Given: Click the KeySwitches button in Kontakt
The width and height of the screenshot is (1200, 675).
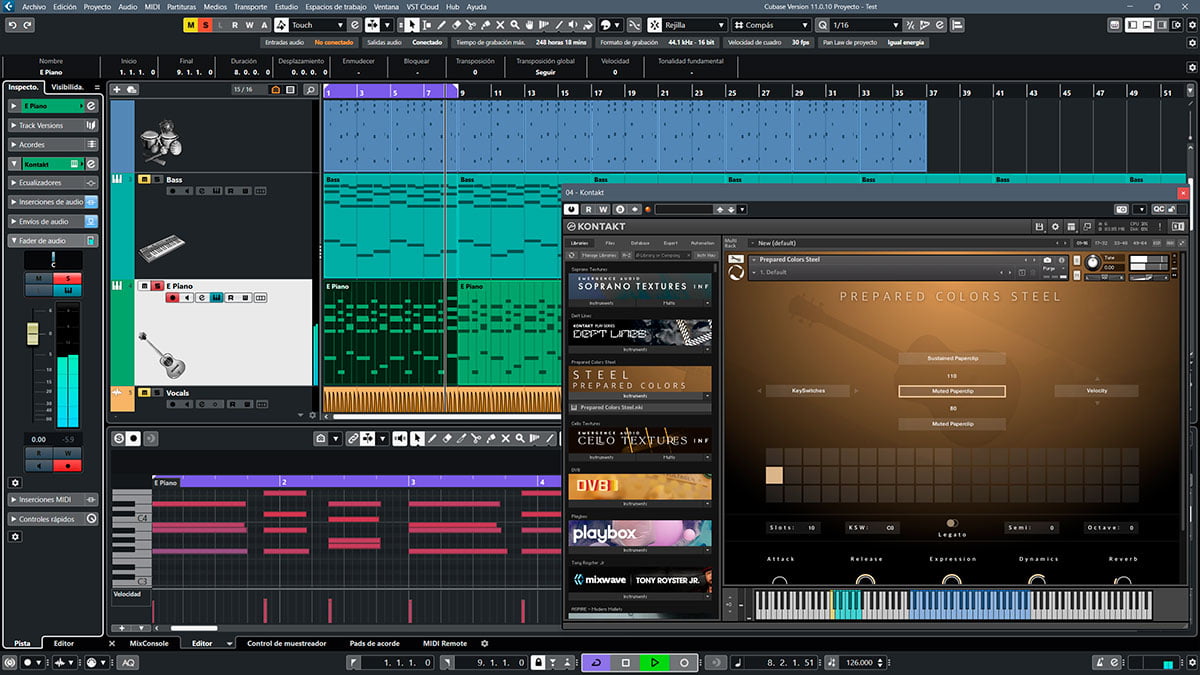Looking at the screenshot, I should [808, 390].
